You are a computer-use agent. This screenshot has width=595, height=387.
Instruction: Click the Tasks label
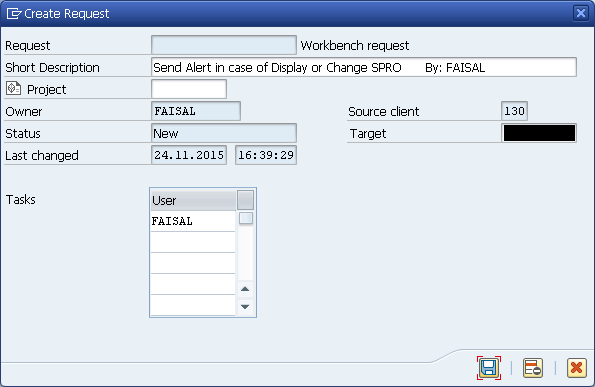pyautogui.click(x=20, y=200)
